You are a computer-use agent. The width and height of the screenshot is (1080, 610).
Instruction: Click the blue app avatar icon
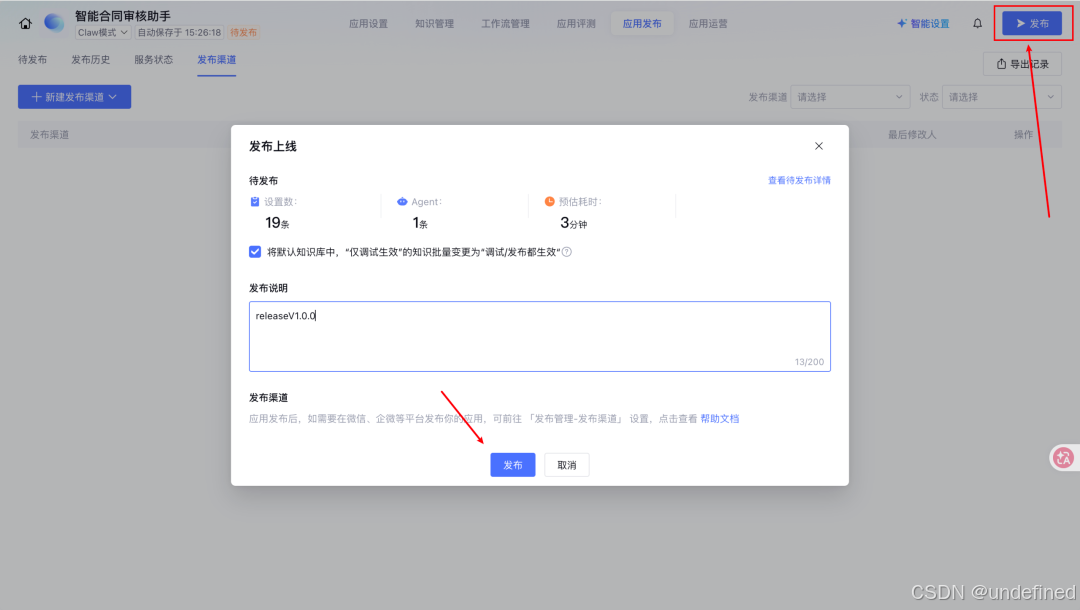coord(54,23)
